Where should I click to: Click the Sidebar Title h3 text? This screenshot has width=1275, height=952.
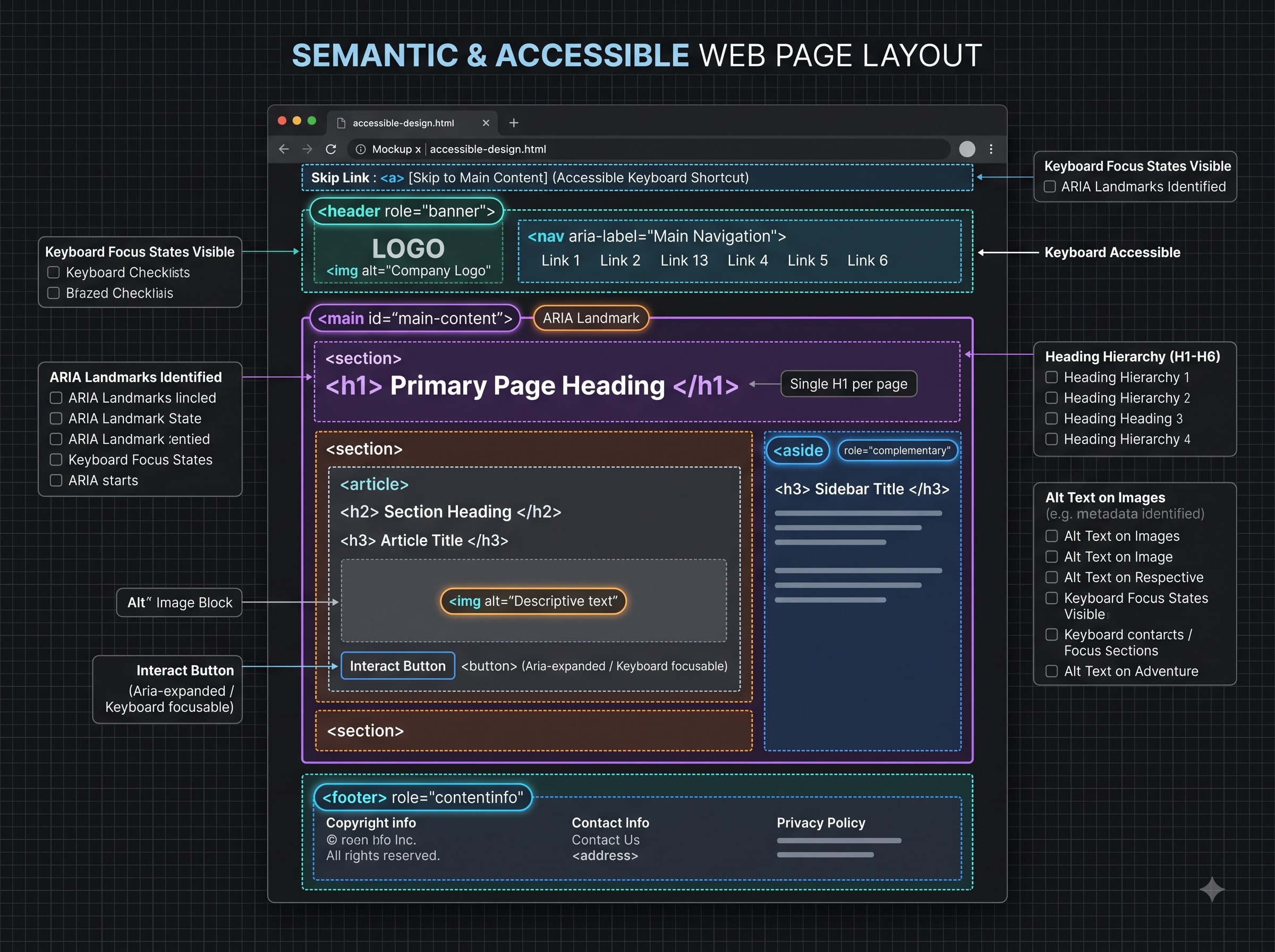click(859, 489)
